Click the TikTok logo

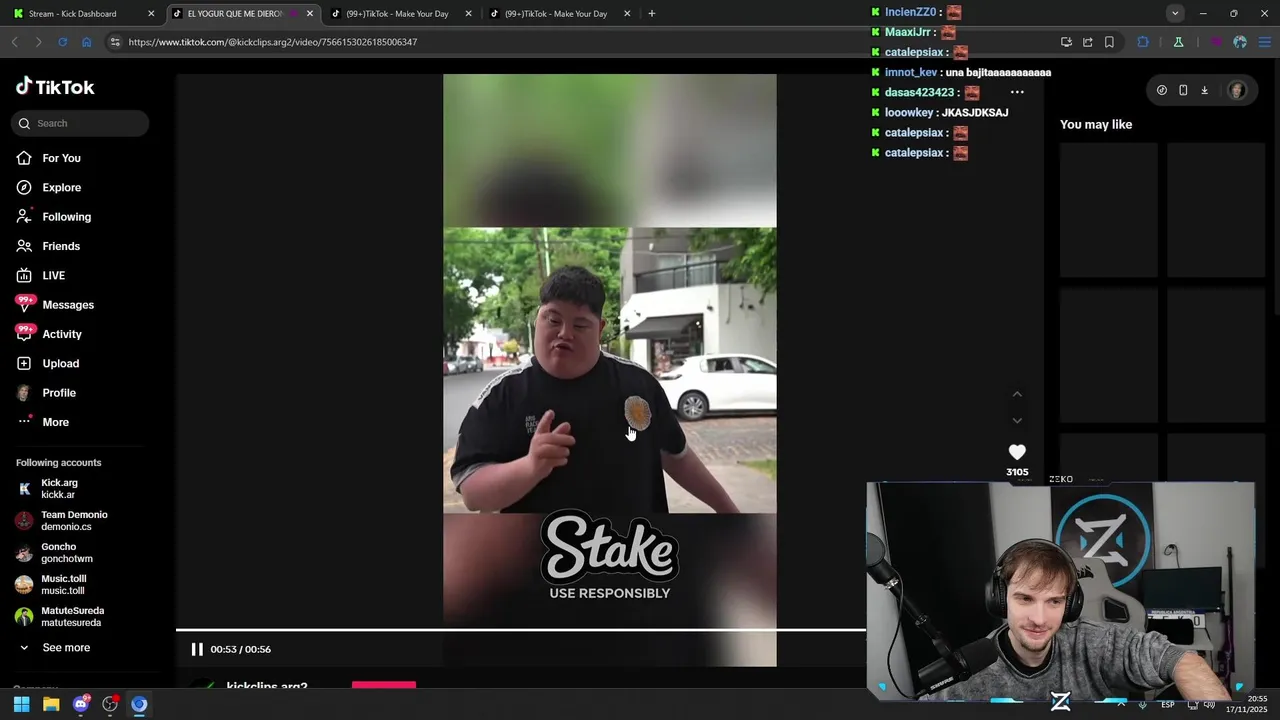pyautogui.click(x=55, y=87)
